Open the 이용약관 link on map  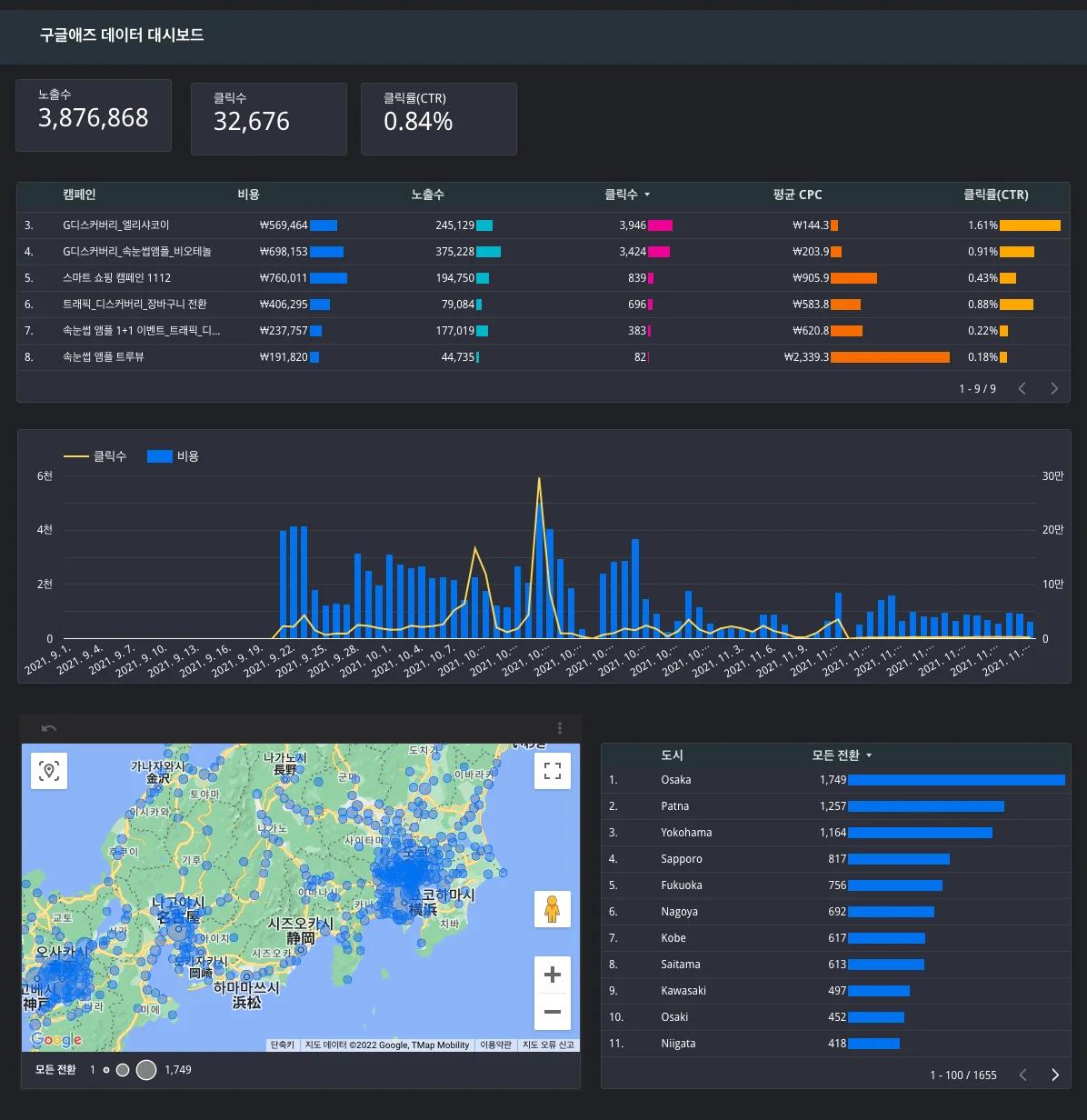(495, 1045)
